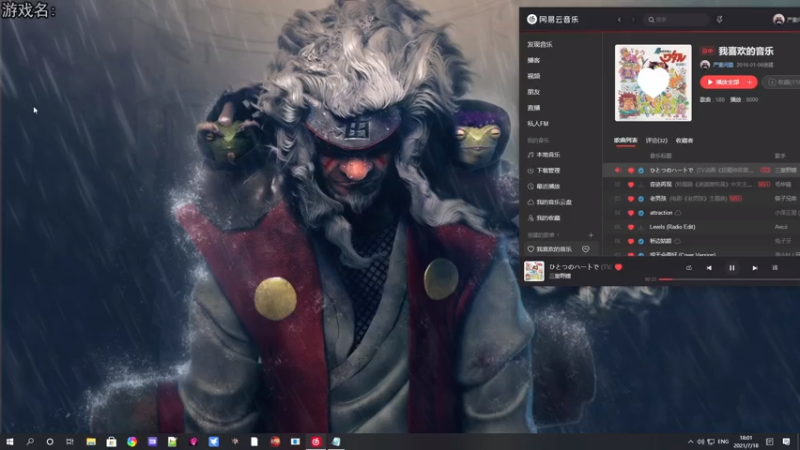Click the 播放全部 play all button

coord(723,82)
